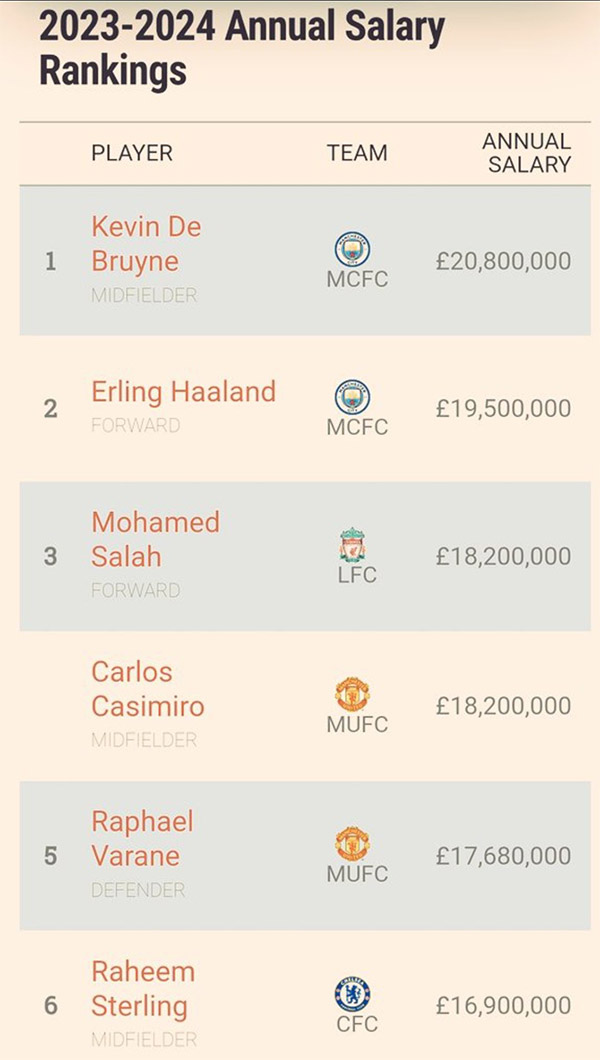Viewport: 600px width, 1060px height.
Task: Sort by the TEAM column header
Action: point(357,153)
